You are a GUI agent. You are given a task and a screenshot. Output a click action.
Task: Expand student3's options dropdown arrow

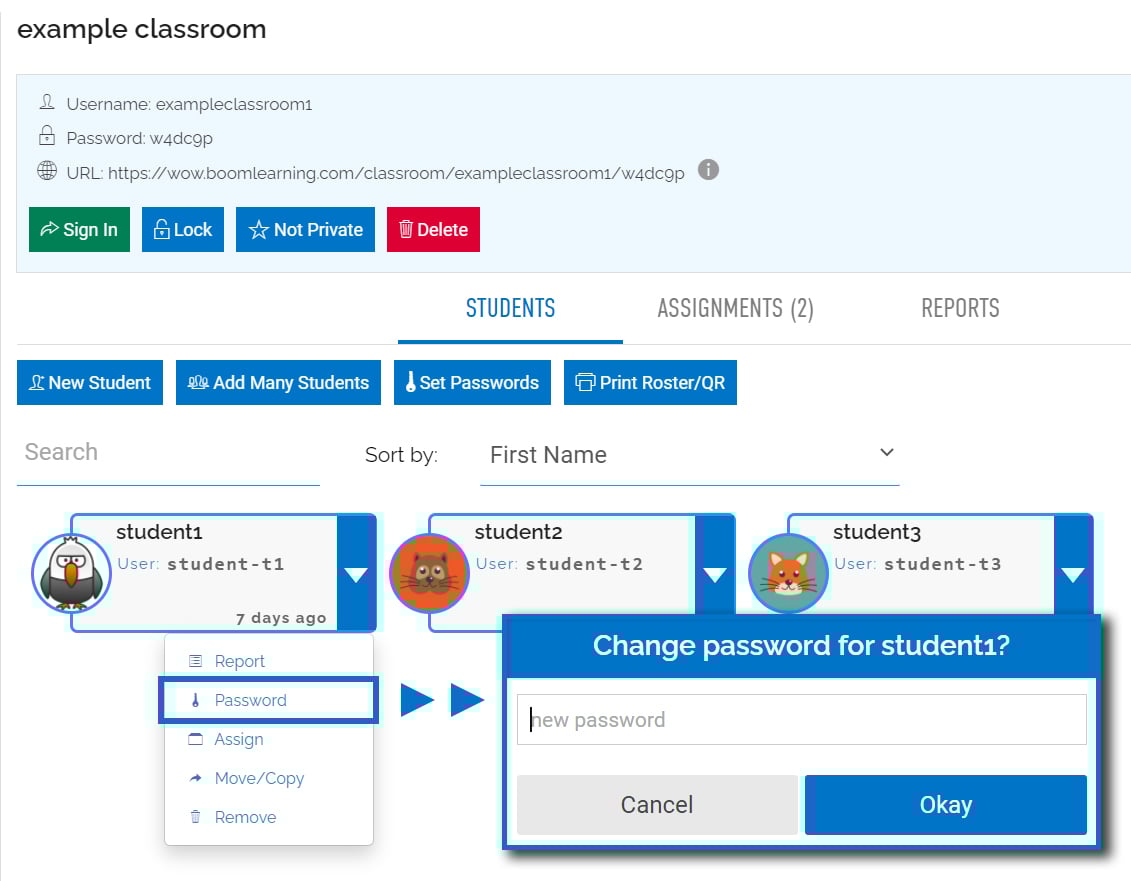click(x=1073, y=574)
